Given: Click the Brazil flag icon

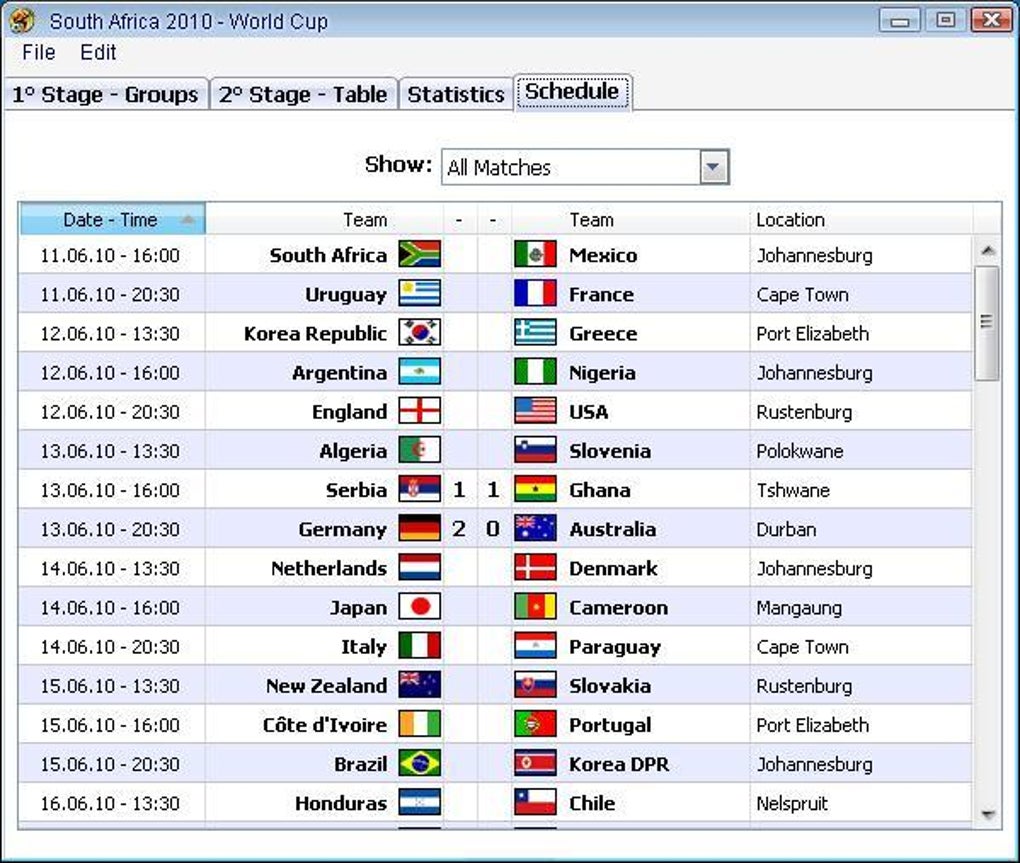Looking at the screenshot, I should 419,763.
